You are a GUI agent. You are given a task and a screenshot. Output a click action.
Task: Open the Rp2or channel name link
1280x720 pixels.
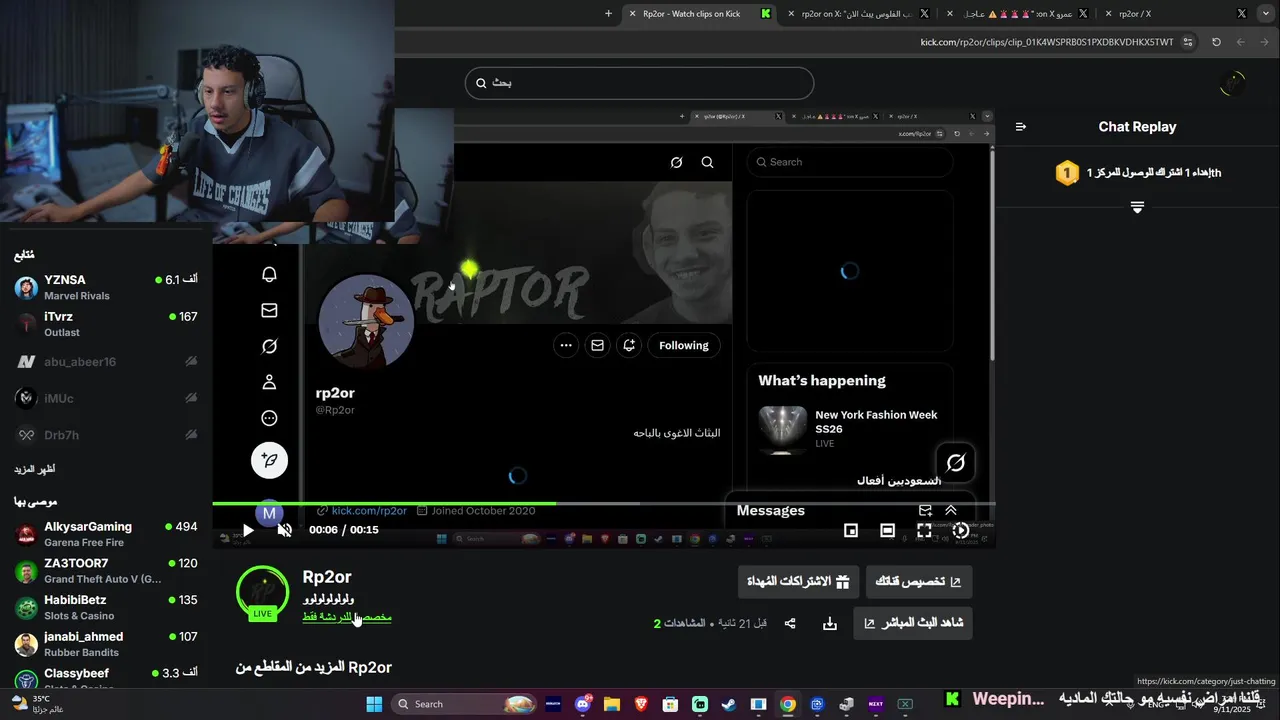click(327, 577)
